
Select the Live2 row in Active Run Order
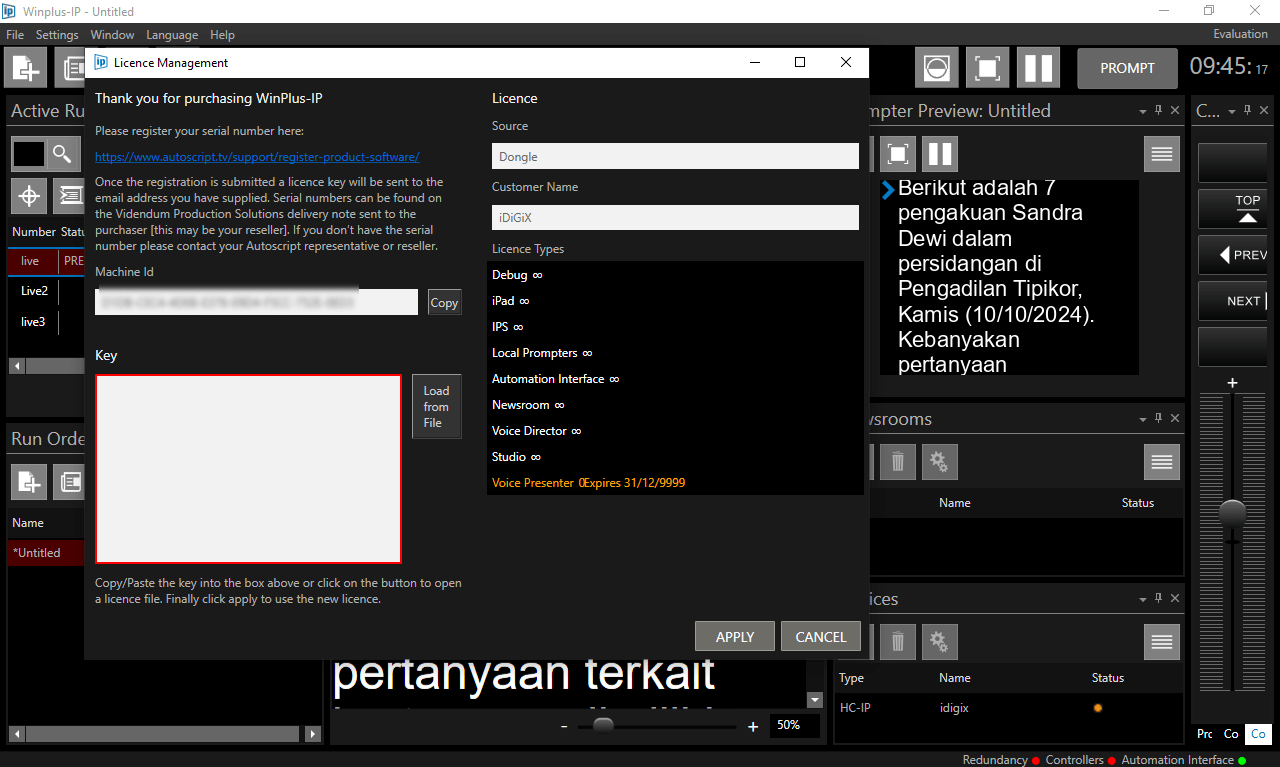[x=46, y=291]
